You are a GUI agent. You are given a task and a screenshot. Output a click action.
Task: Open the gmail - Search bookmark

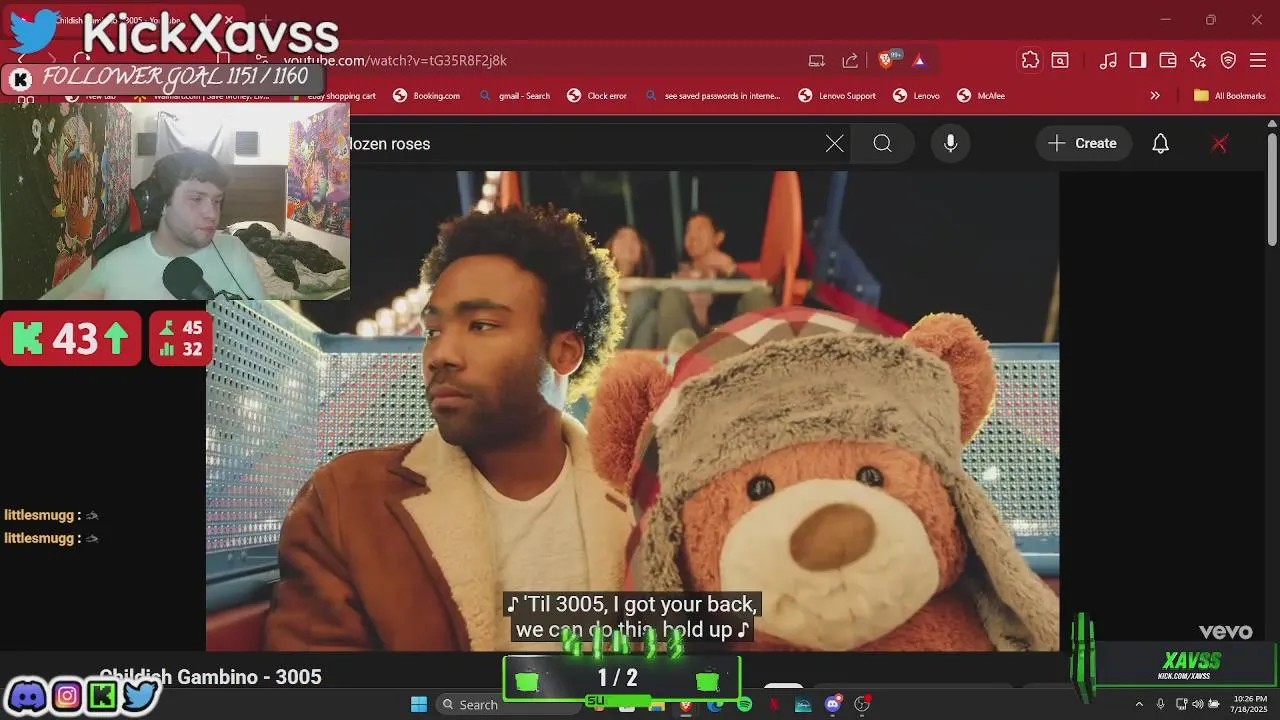[515, 96]
